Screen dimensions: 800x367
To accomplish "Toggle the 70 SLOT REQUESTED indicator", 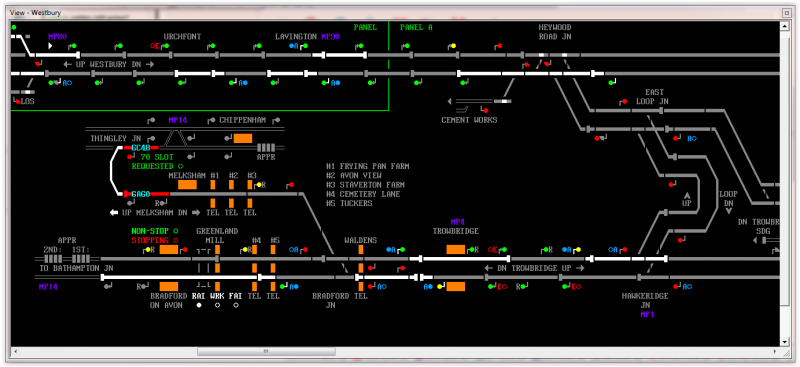I will (x=181, y=166).
